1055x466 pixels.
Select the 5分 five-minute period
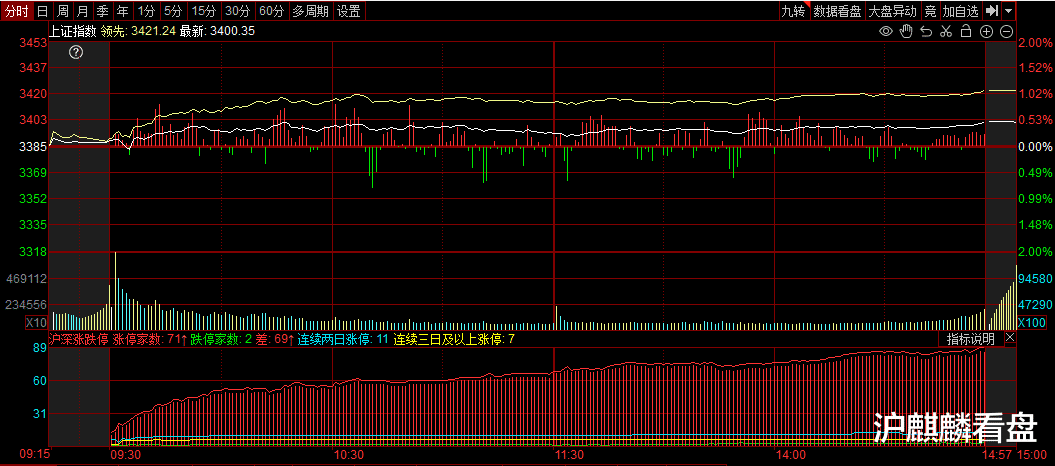pyautogui.click(x=173, y=11)
